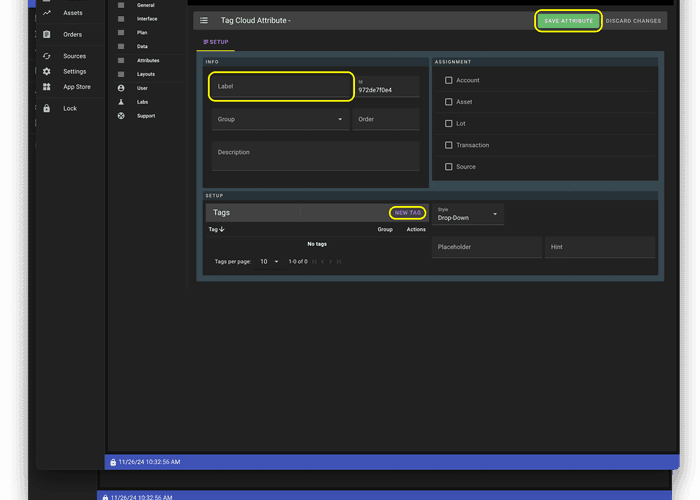Open the App Store icon

click(x=47, y=87)
